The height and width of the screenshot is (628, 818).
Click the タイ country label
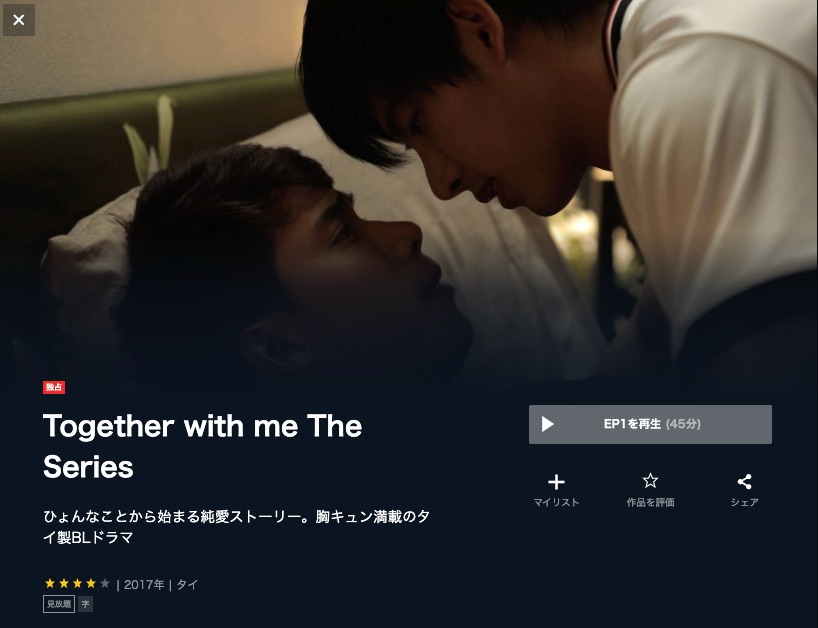pos(187,585)
